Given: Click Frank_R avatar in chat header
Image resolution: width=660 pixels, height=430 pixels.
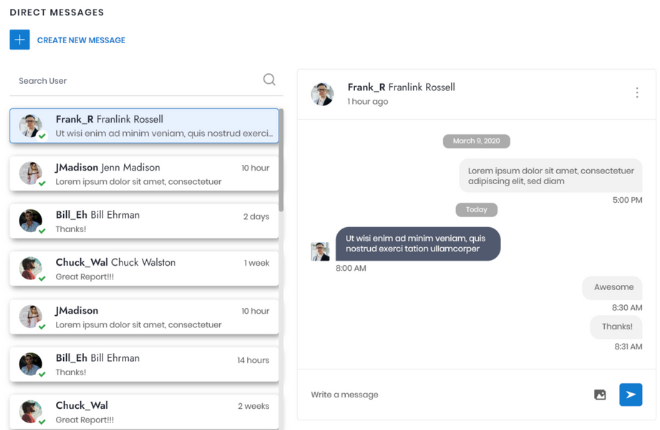Looking at the screenshot, I should point(322,94).
